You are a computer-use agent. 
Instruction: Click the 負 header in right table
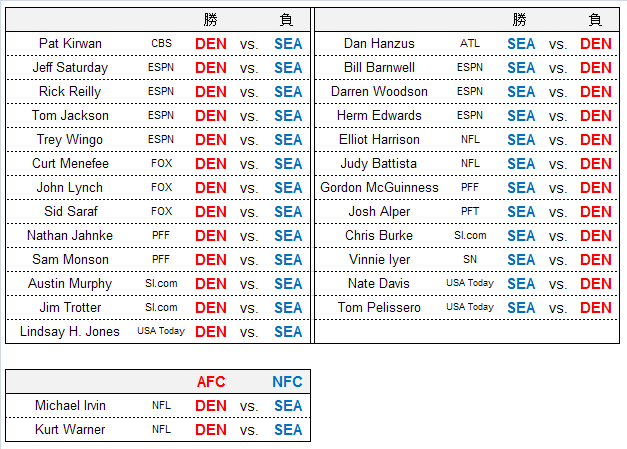[595, 20]
